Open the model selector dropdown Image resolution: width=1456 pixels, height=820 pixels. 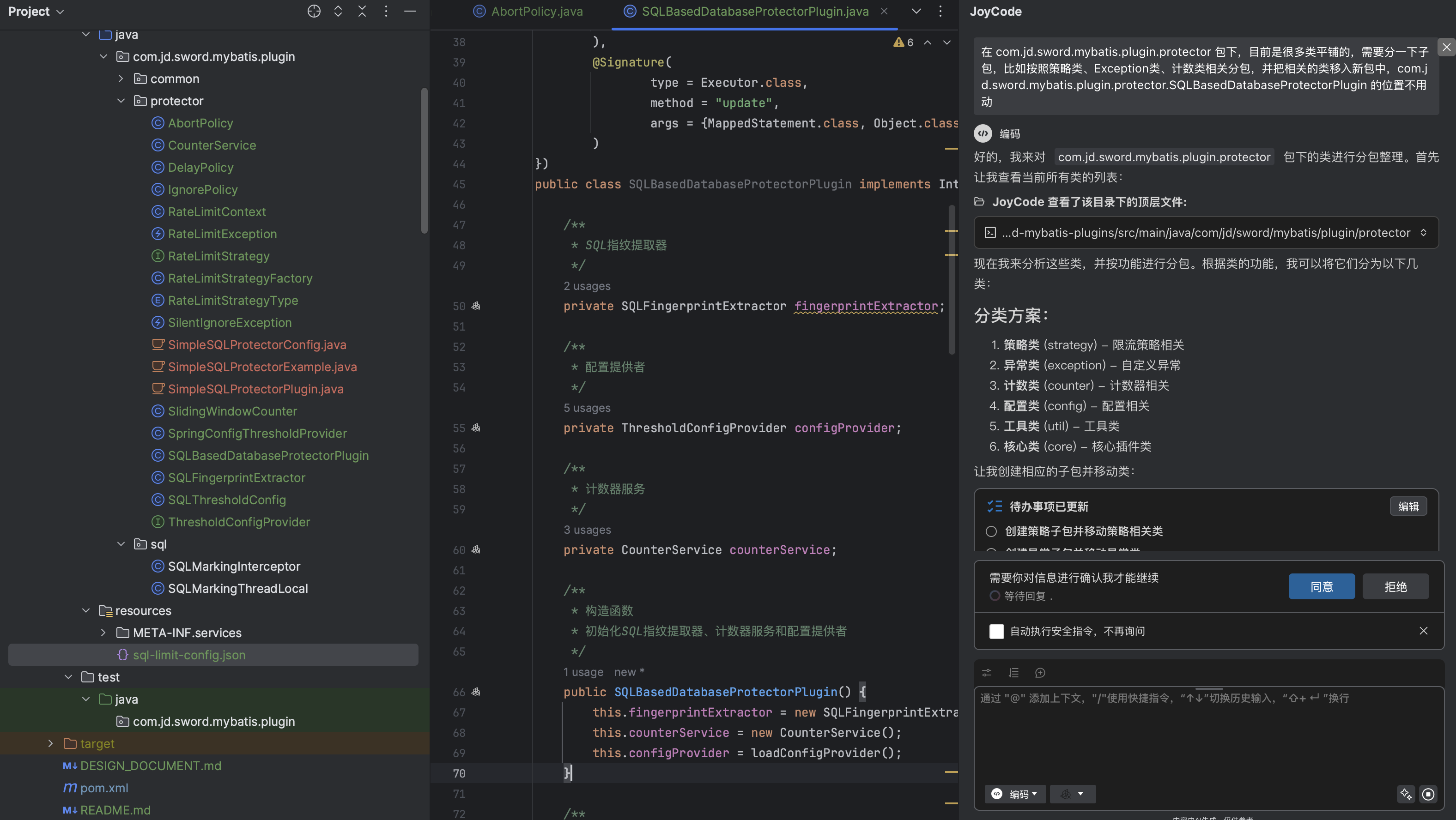pos(1072,794)
